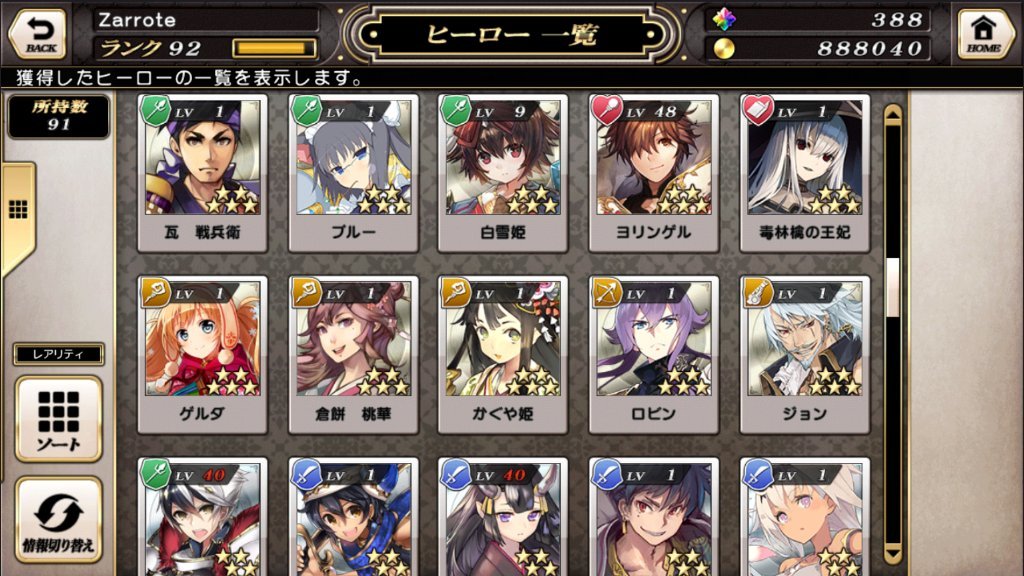The height and width of the screenshot is (576, 1024).
Task: Click the gold coin currency icon
Action: coord(724,48)
